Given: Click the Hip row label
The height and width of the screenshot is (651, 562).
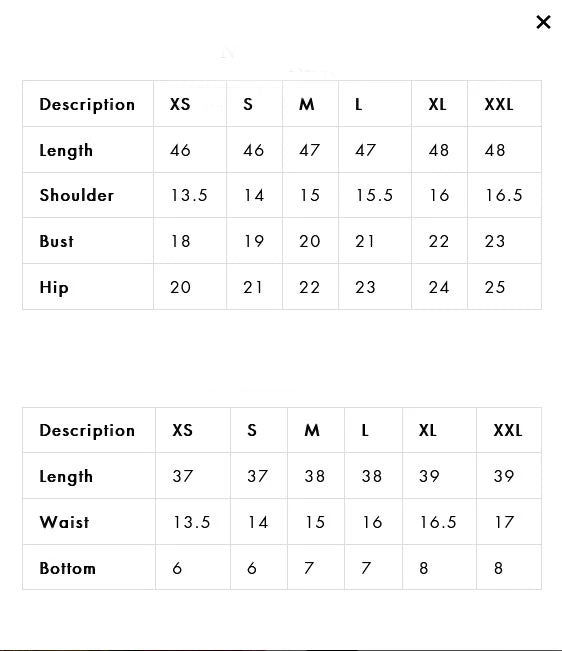Looking at the screenshot, I should 54,287.
